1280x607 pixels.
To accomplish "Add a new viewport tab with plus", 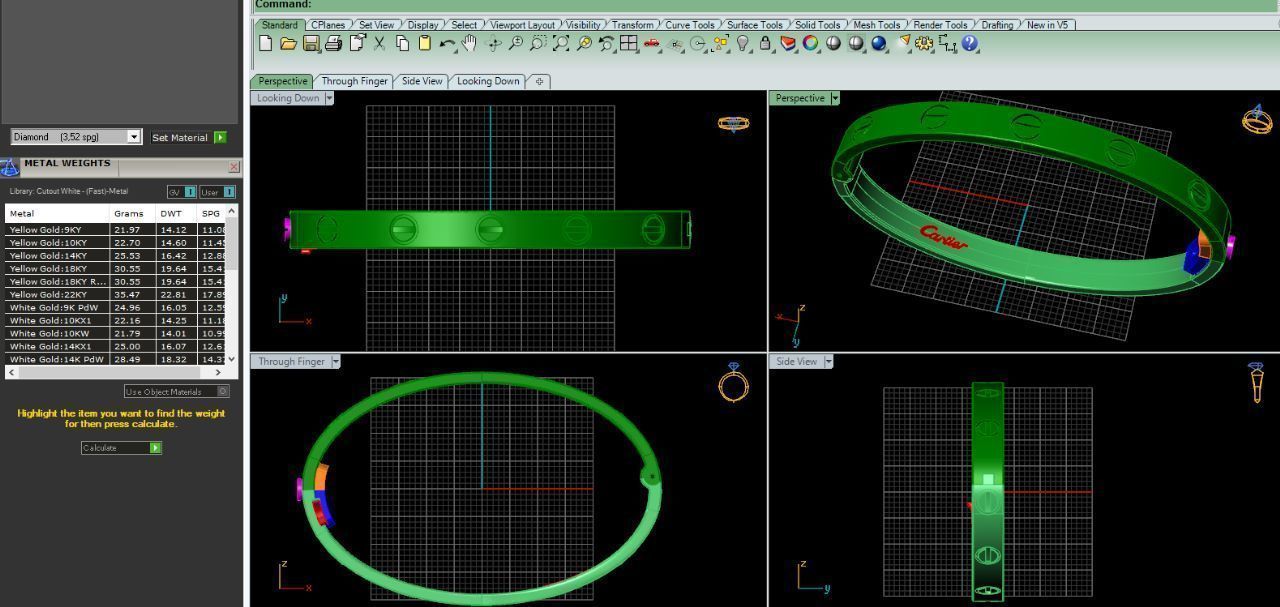I will click(539, 81).
